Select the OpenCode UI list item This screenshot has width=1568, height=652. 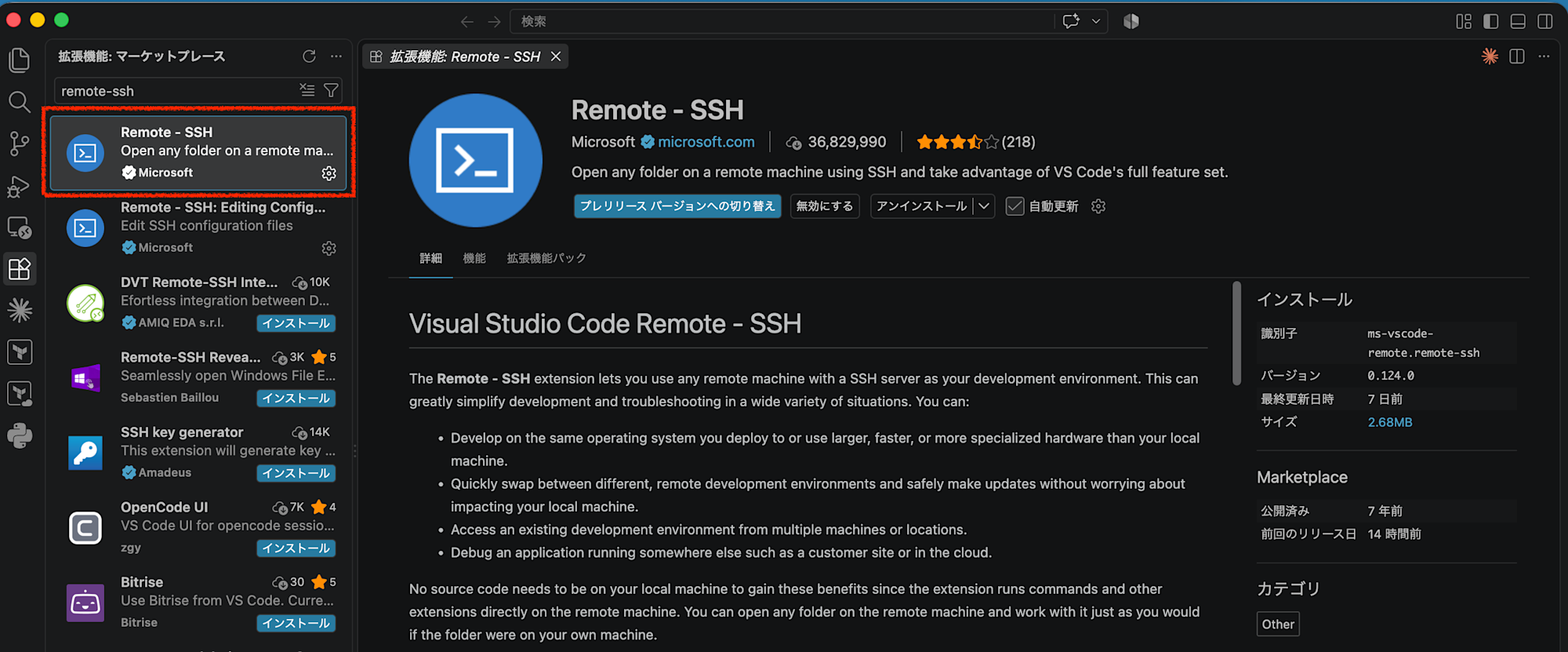click(x=198, y=527)
